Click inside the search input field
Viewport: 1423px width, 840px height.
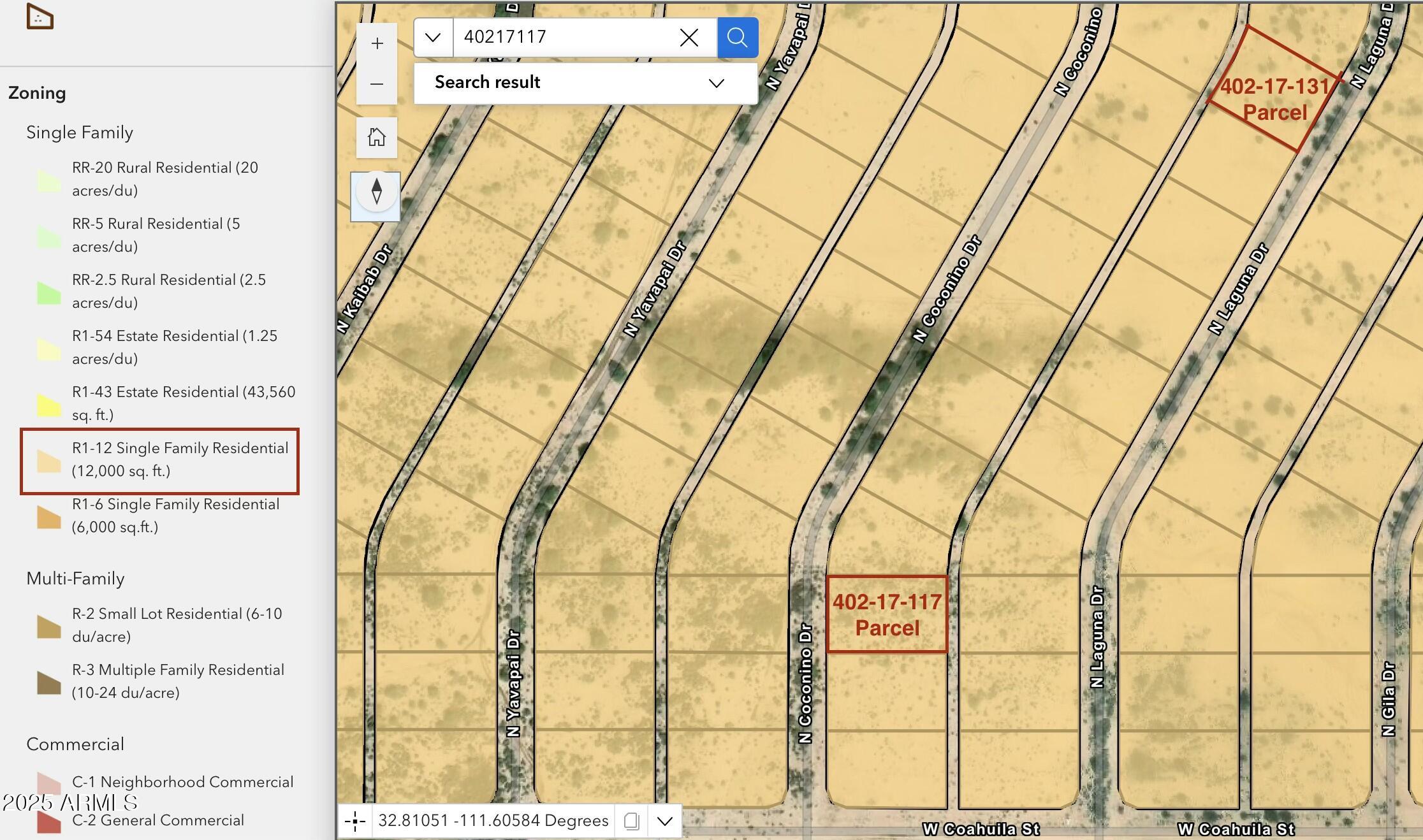pyautogui.click(x=561, y=36)
